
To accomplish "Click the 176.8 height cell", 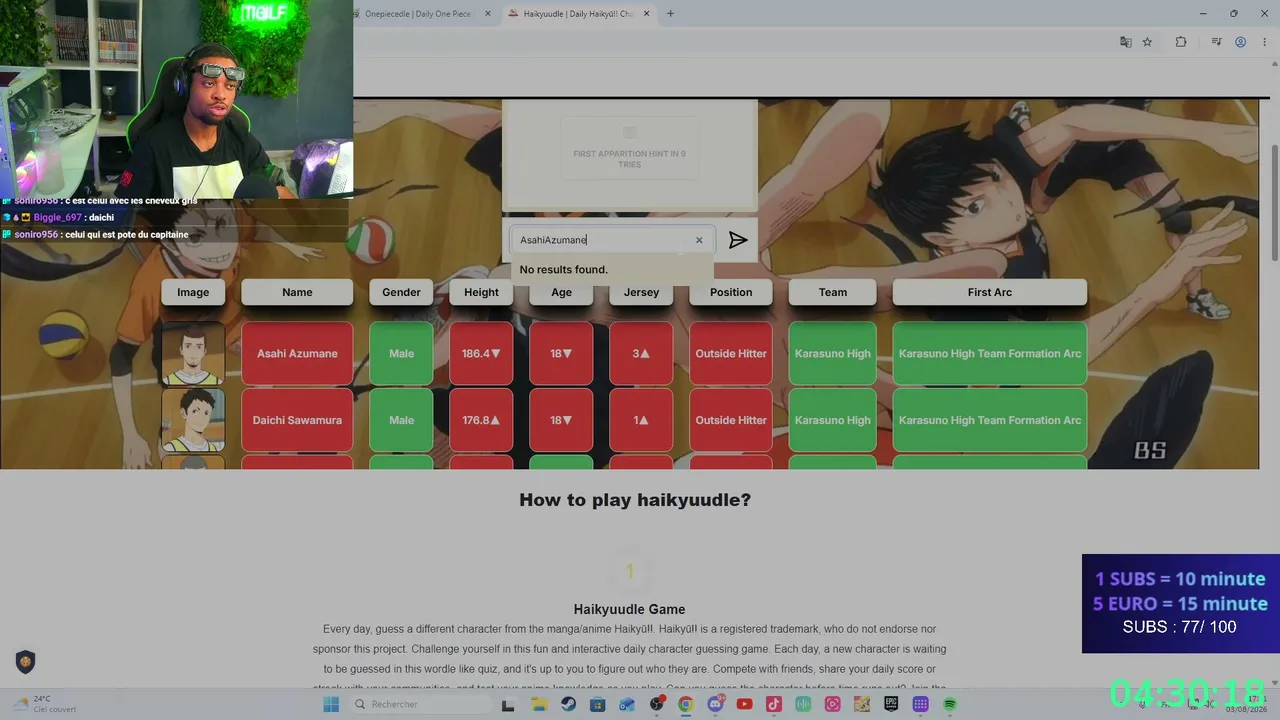I will 481,420.
